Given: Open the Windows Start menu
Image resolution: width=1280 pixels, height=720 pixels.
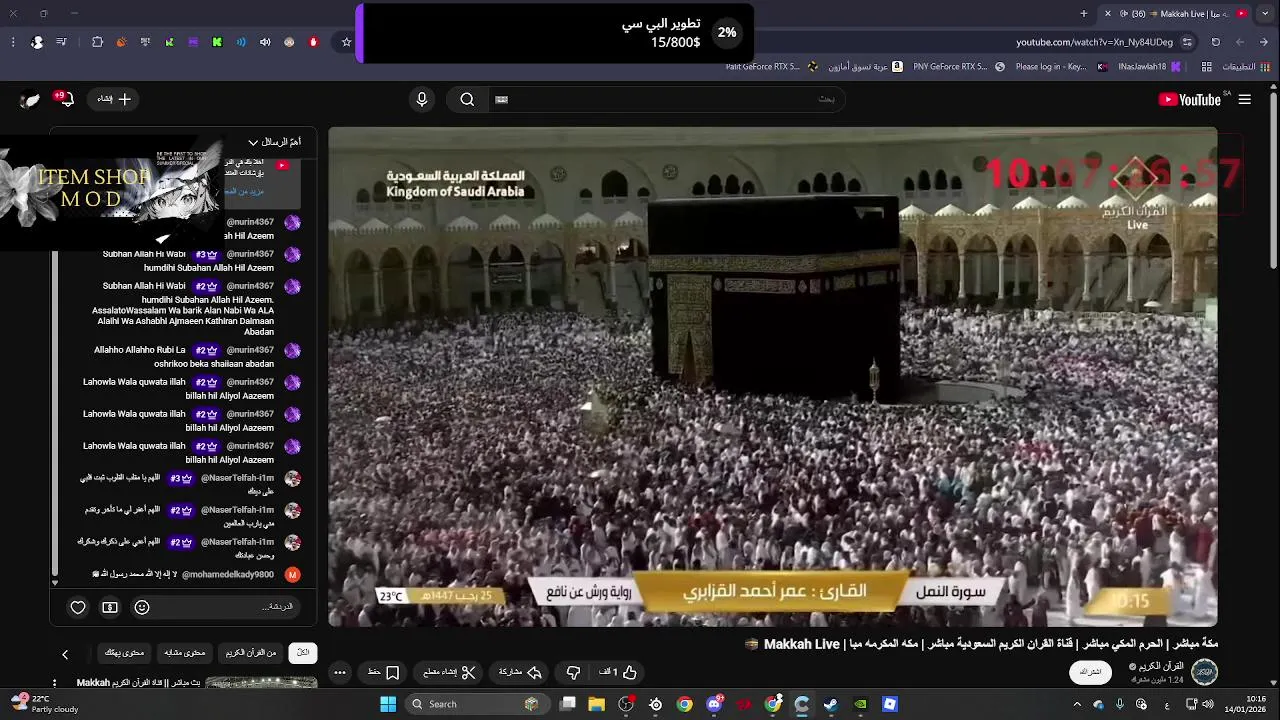Looking at the screenshot, I should [x=388, y=704].
